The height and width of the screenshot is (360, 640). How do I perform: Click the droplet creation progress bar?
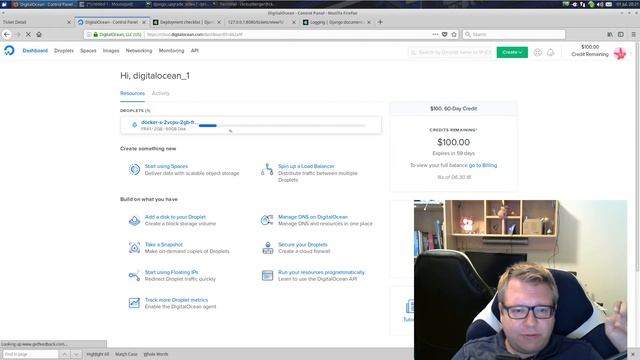pos(282,126)
